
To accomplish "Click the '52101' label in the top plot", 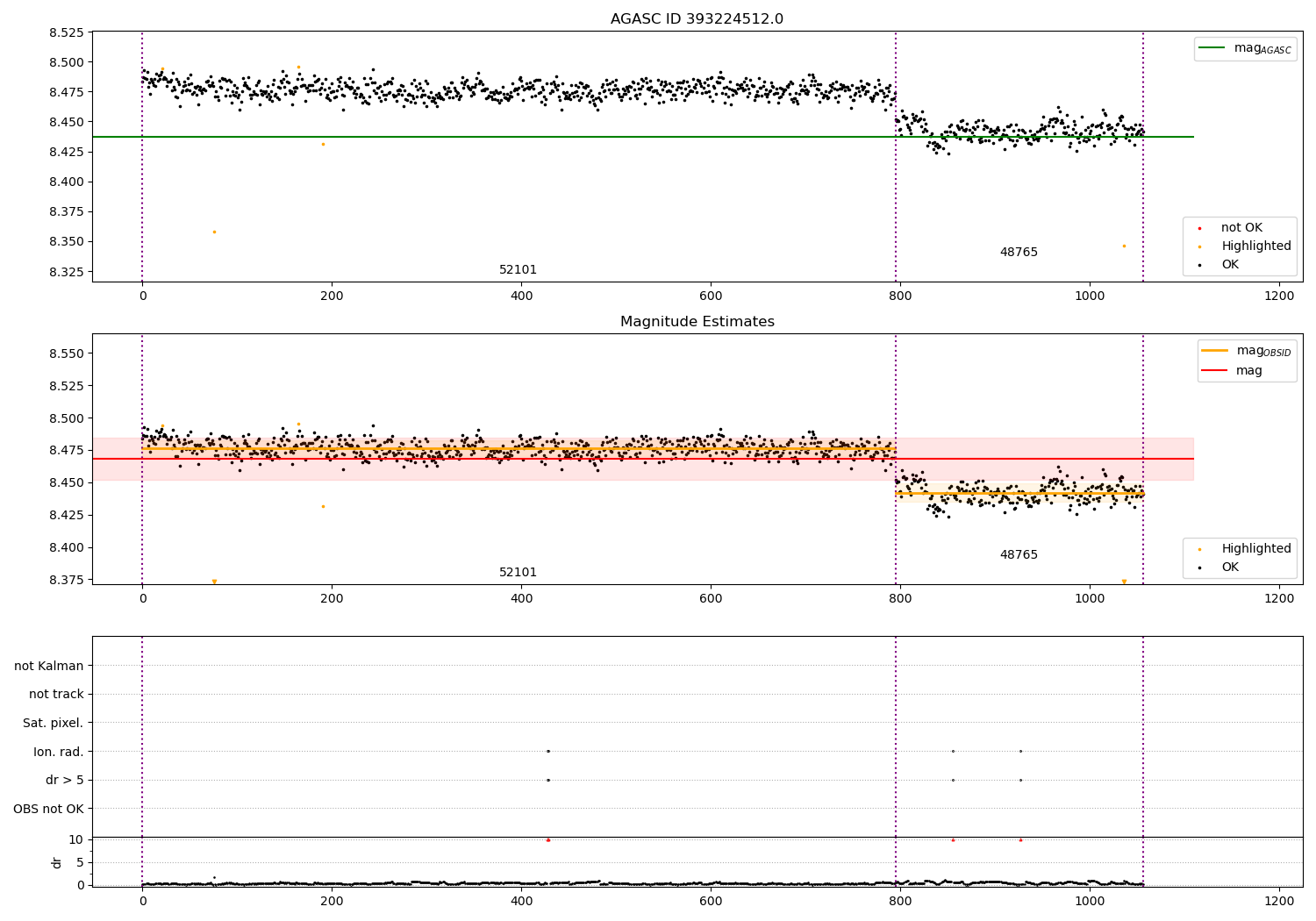I will coord(518,270).
